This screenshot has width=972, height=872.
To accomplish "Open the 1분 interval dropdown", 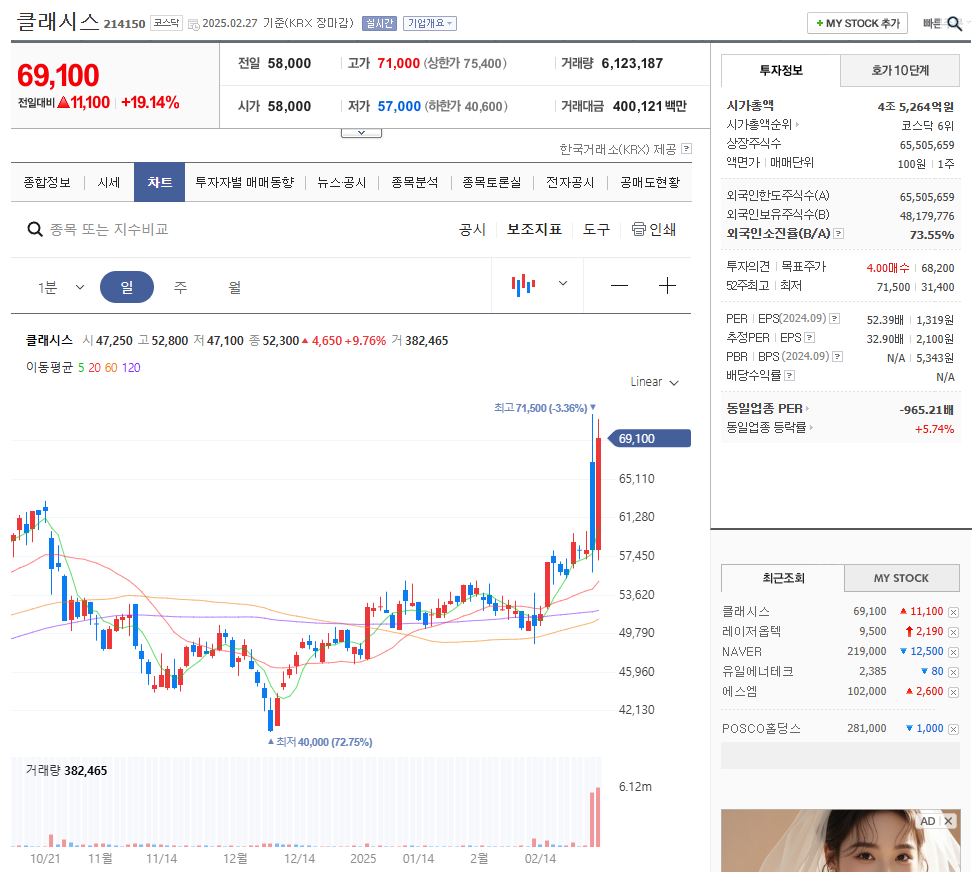I will (x=61, y=287).
